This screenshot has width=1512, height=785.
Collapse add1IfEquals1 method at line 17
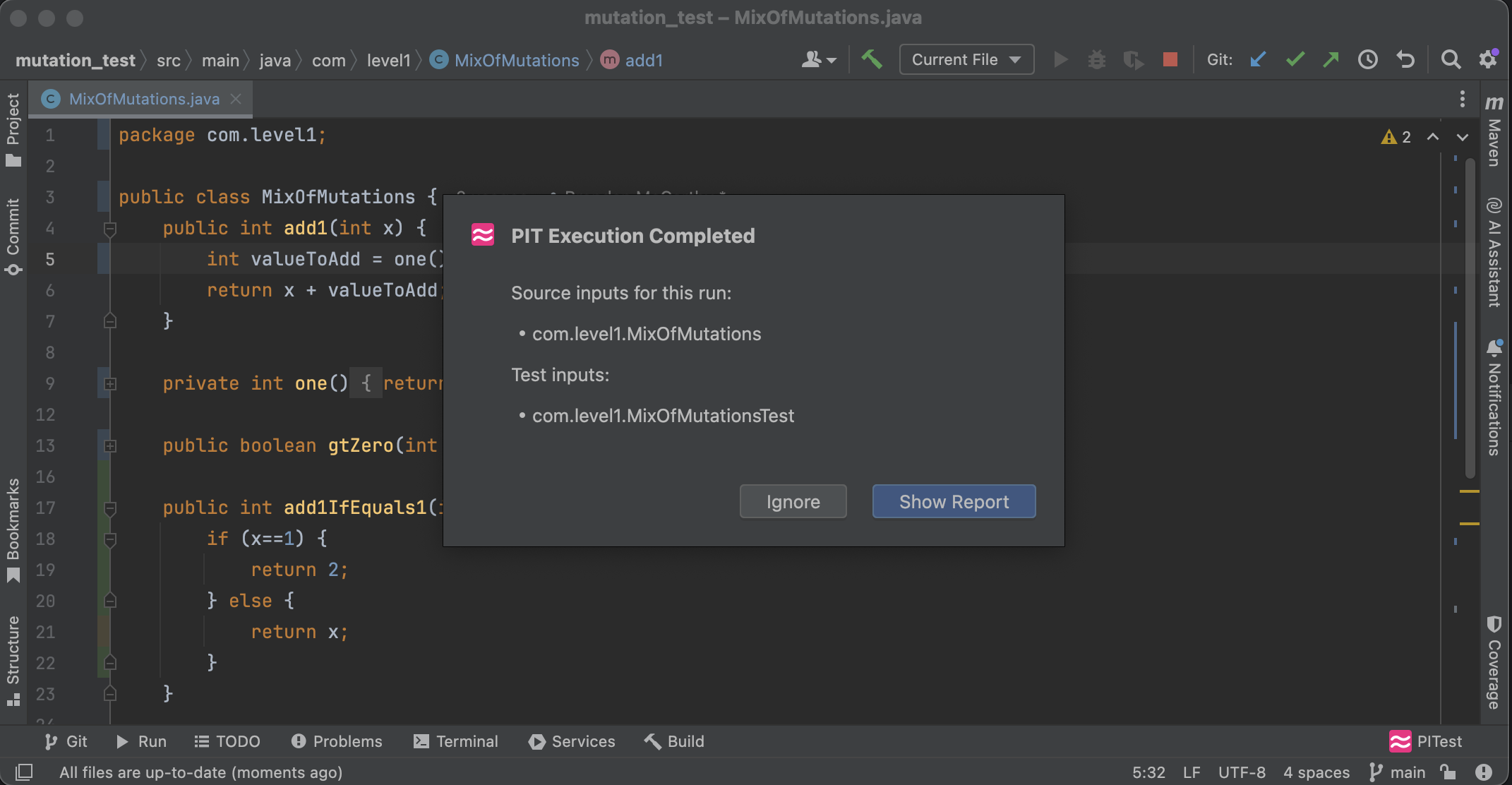click(110, 508)
